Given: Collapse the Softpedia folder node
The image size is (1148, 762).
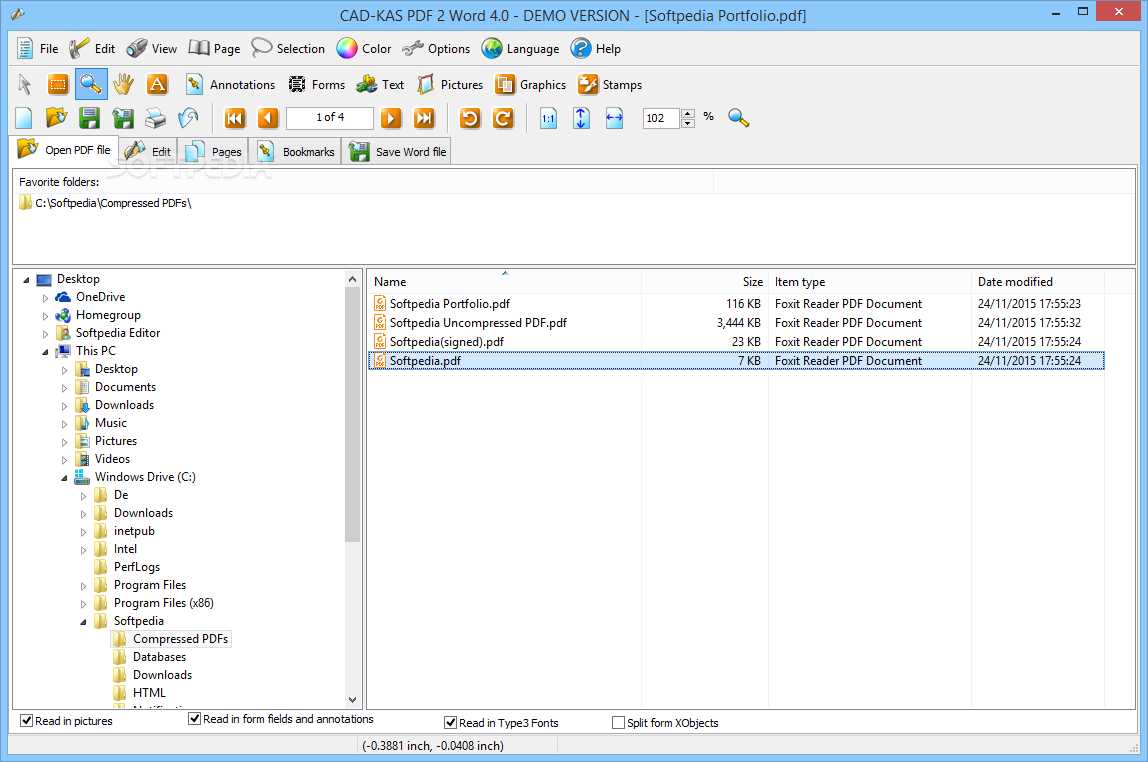Looking at the screenshot, I should click(83, 622).
